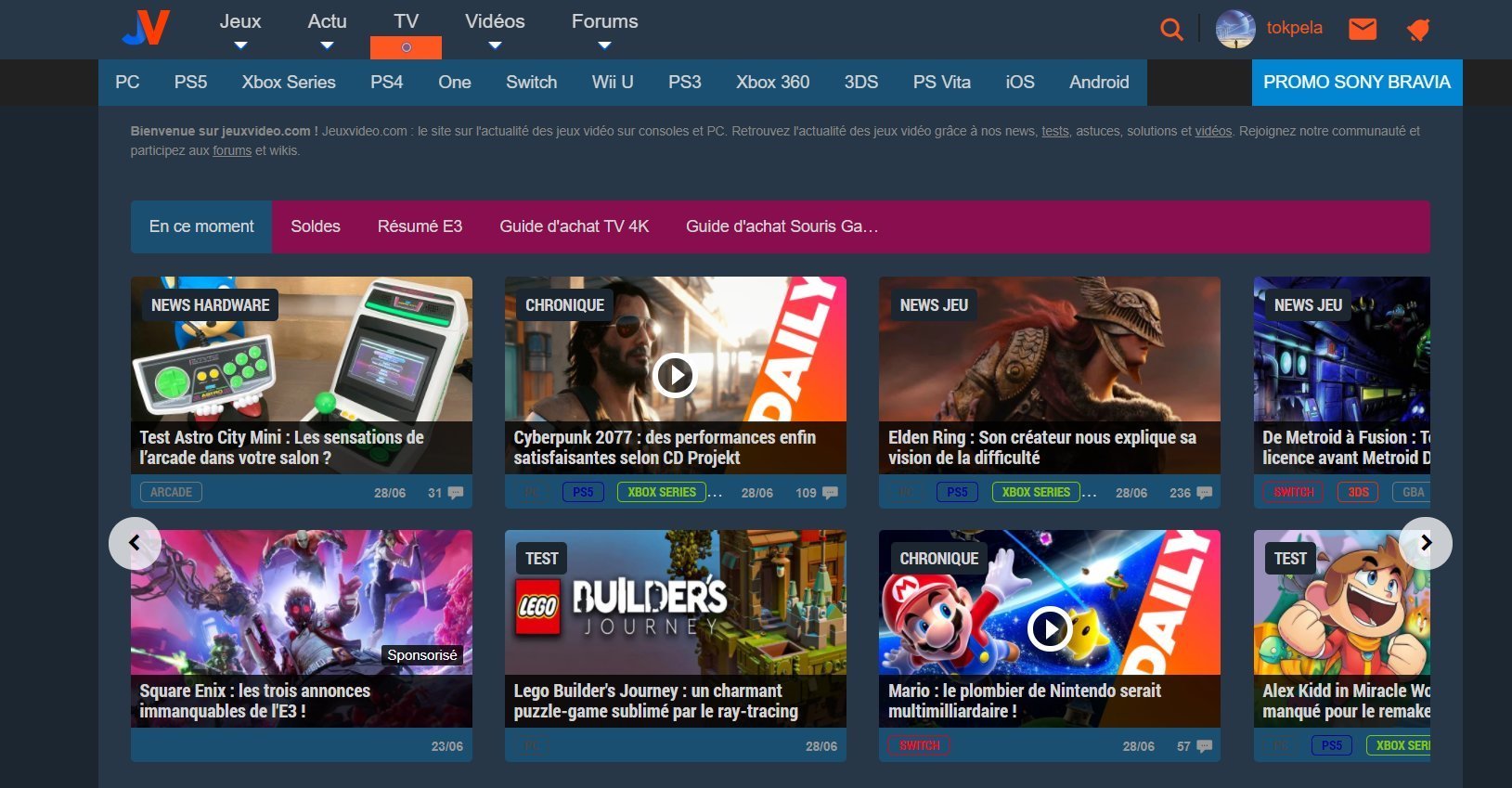Open the TV menu item
The height and width of the screenshot is (788, 1512).
coord(406,21)
